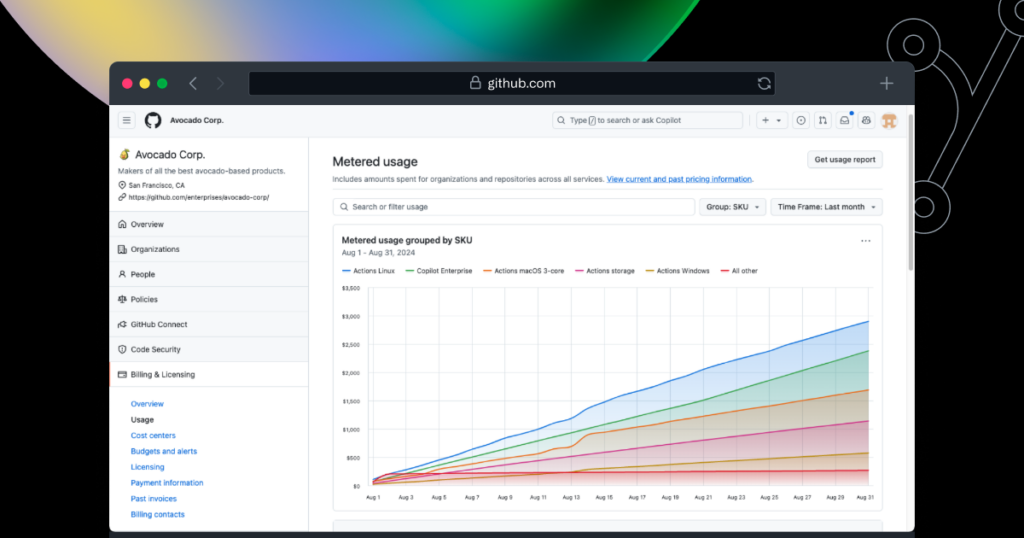Click the page vertical scrollbar
This screenshot has width=1024, height=538.
pos(910,193)
